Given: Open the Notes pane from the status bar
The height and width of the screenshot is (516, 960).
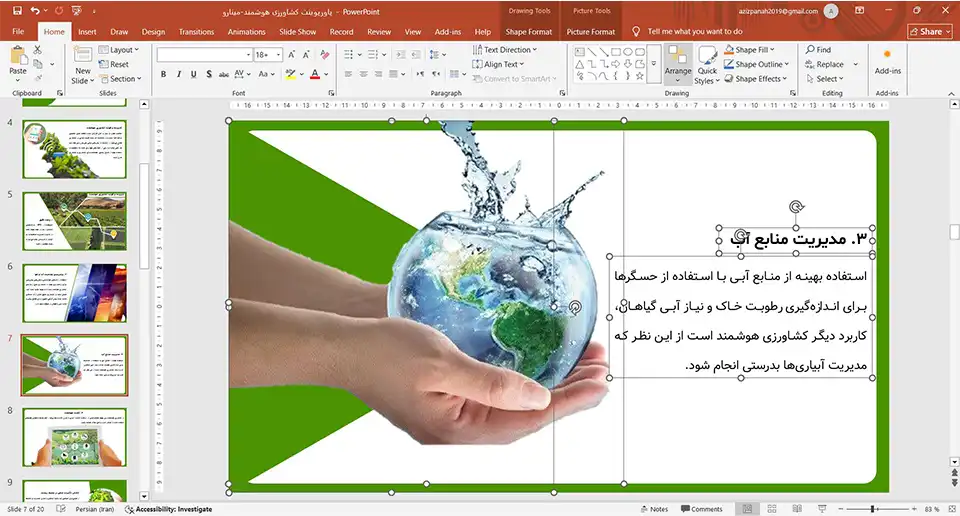Looking at the screenshot, I should tap(654, 509).
